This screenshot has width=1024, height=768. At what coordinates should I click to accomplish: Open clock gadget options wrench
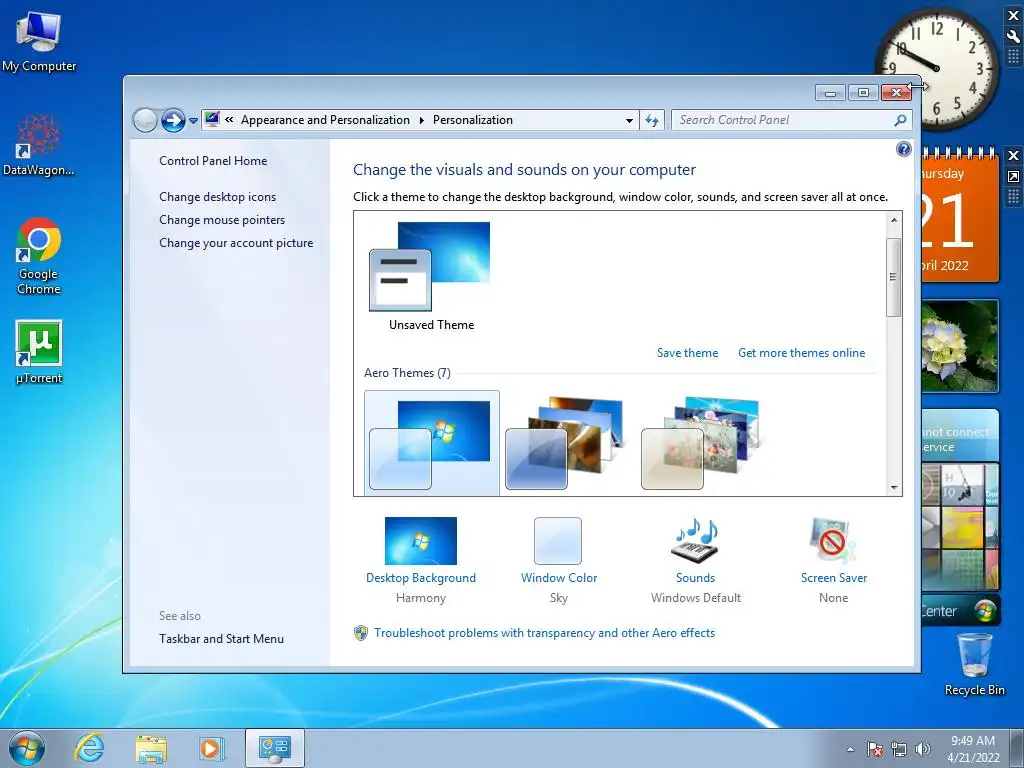(x=1014, y=37)
